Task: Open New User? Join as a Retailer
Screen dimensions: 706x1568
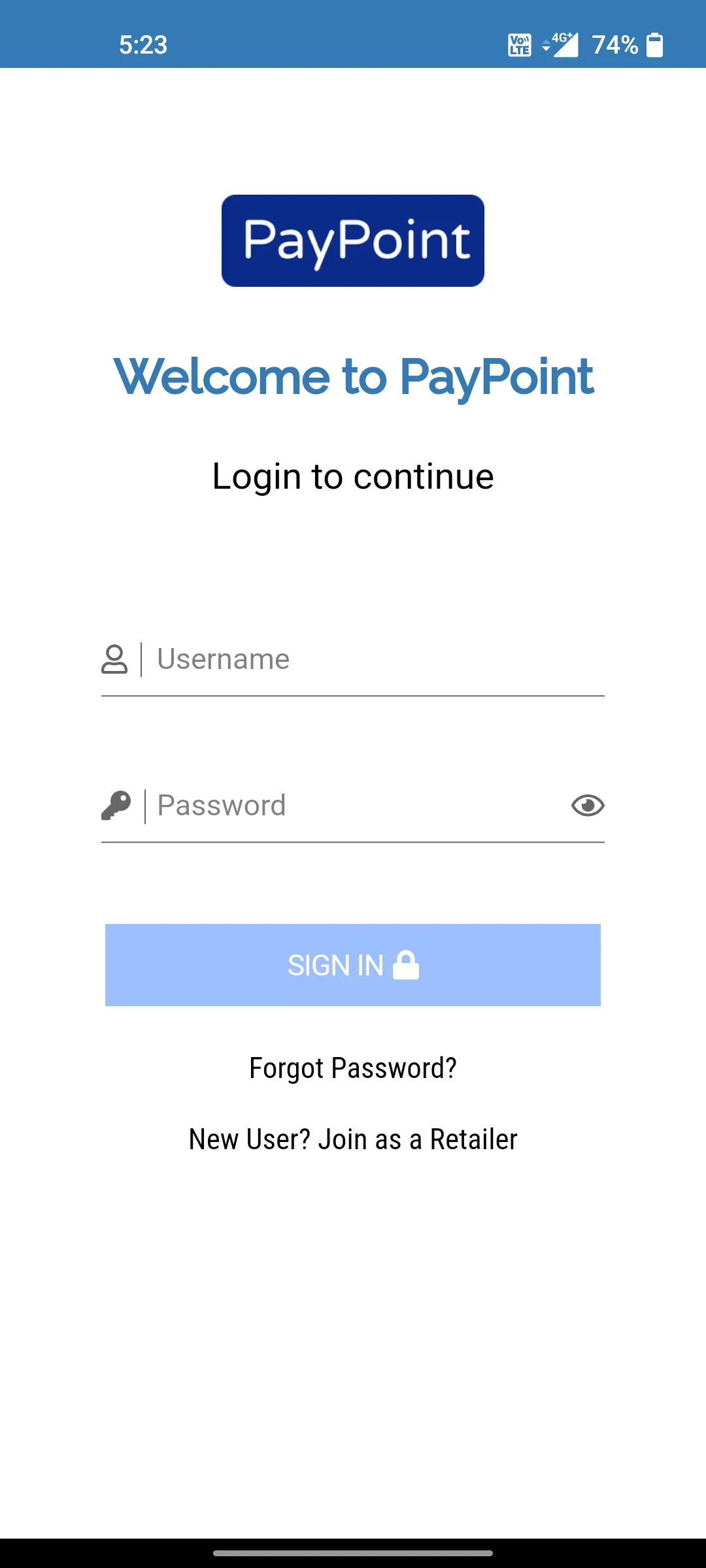Action: 353,1139
